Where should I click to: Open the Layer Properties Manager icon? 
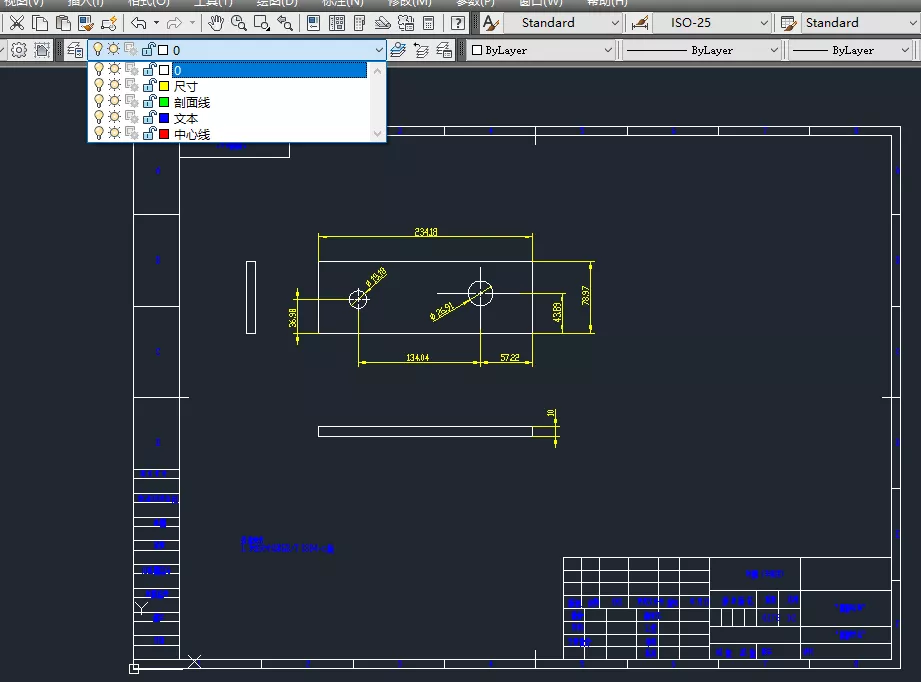click(x=75, y=50)
